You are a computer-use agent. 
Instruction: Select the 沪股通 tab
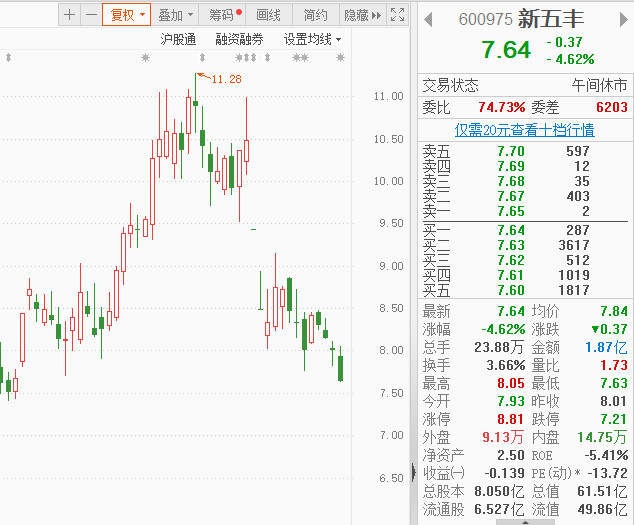pos(178,39)
